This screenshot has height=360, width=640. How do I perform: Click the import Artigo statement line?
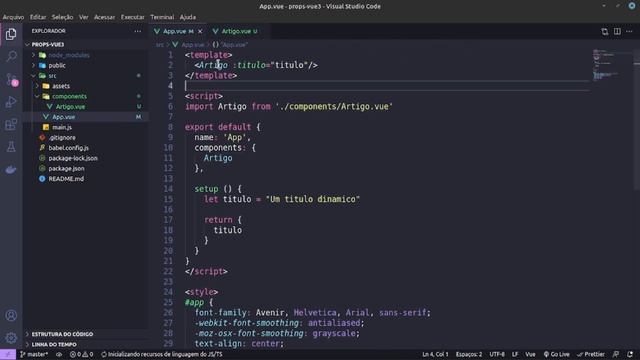click(289, 107)
